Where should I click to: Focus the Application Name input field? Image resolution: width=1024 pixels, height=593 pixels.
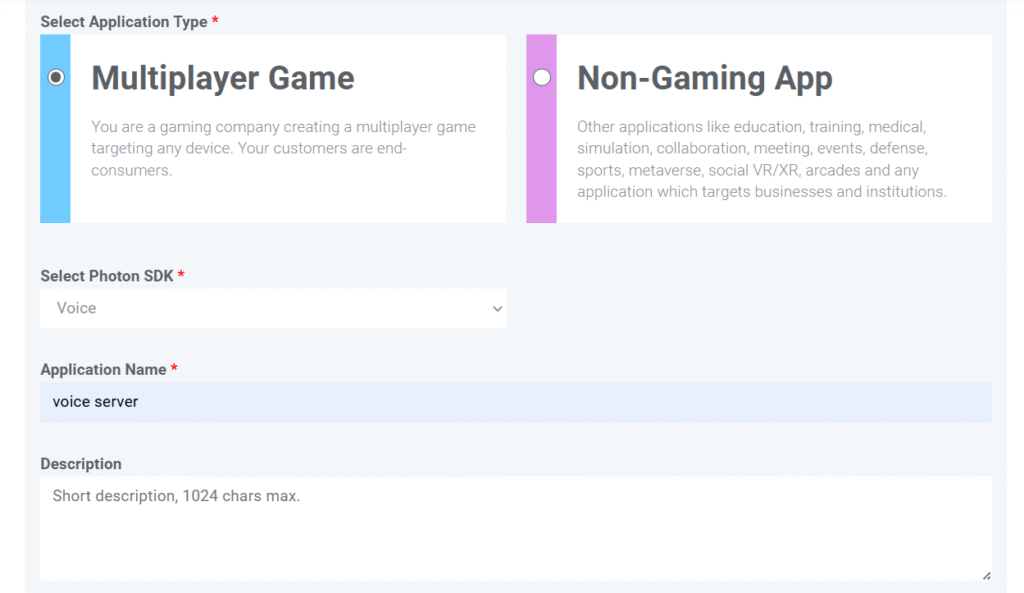click(x=515, y=402)
